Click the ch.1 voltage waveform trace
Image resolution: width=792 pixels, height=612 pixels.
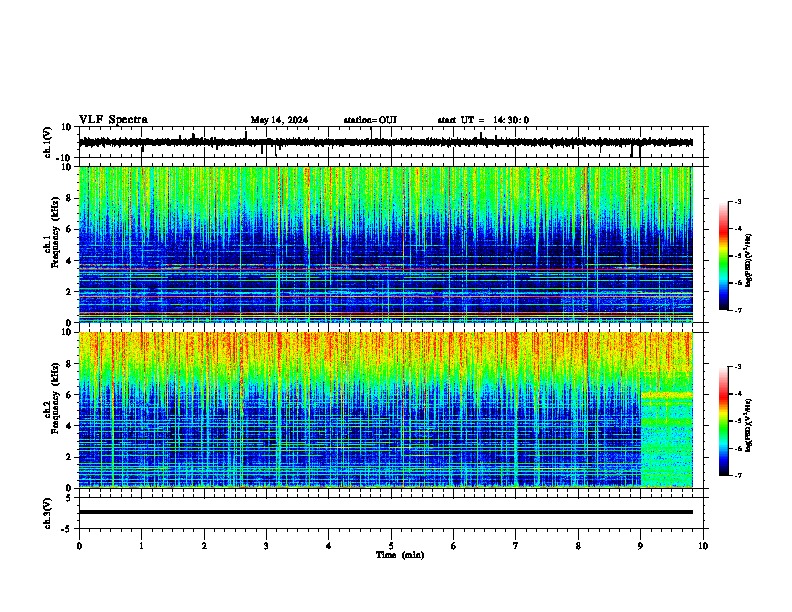click(386, 142)
